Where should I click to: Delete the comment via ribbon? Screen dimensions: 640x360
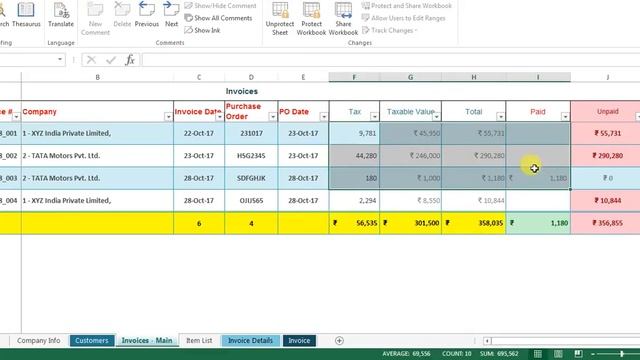[x=122, y=15]
